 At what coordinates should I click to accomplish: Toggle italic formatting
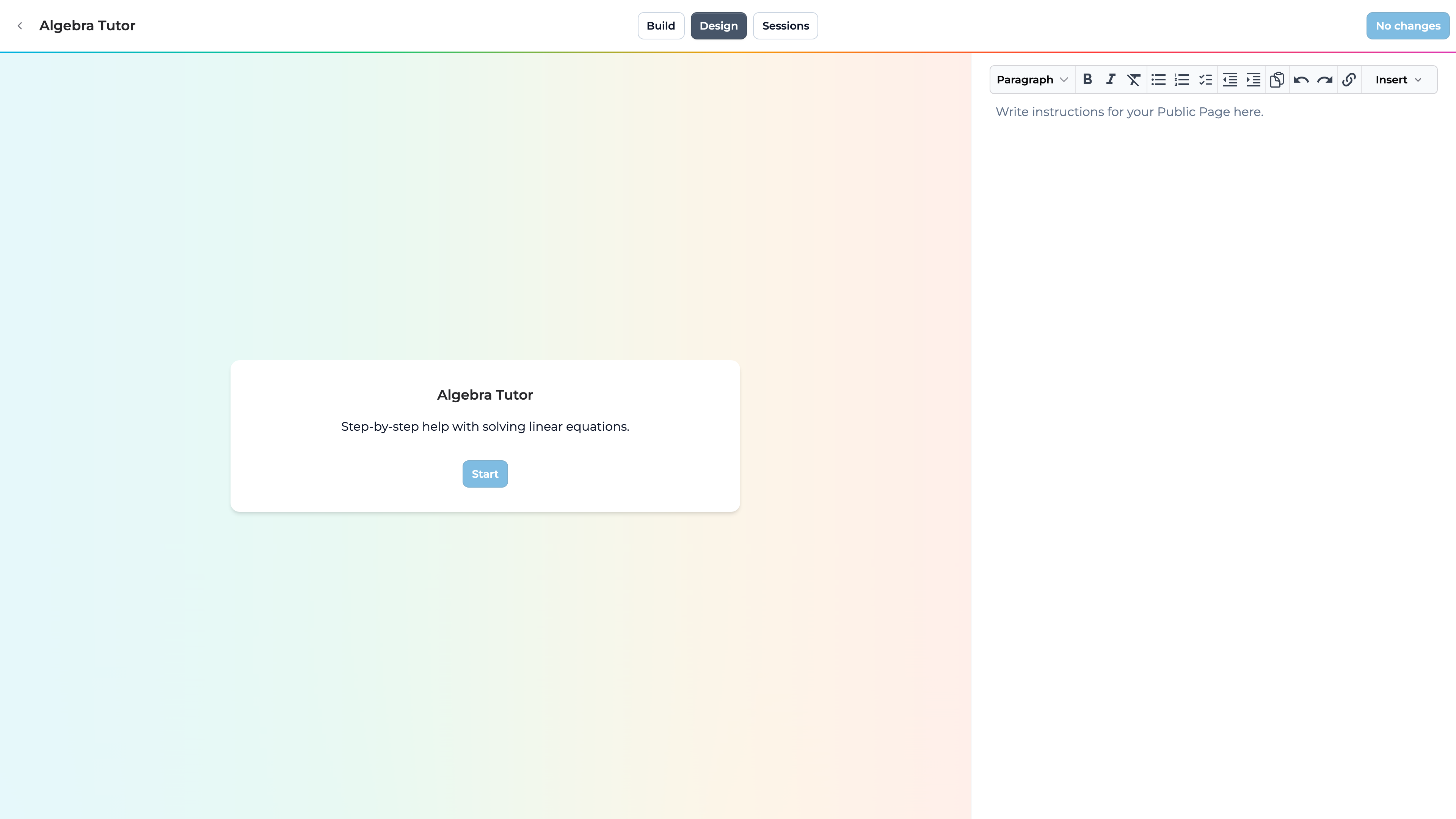click(x=1111, y=80)
